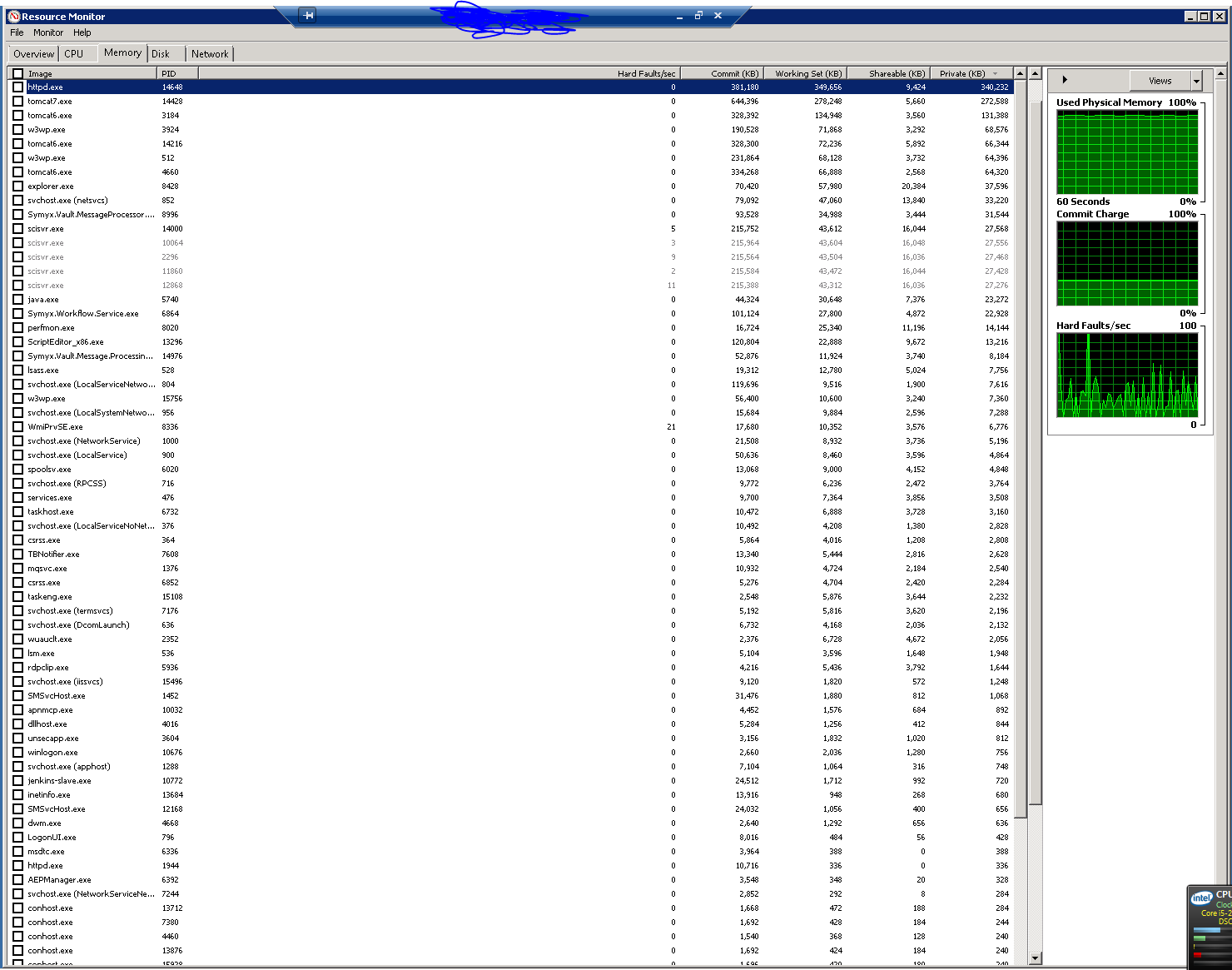Select the svchost.exe (DcomLaunch) row name
The height and width of the screenshot is (970, 1232).
tap(78, 624)
